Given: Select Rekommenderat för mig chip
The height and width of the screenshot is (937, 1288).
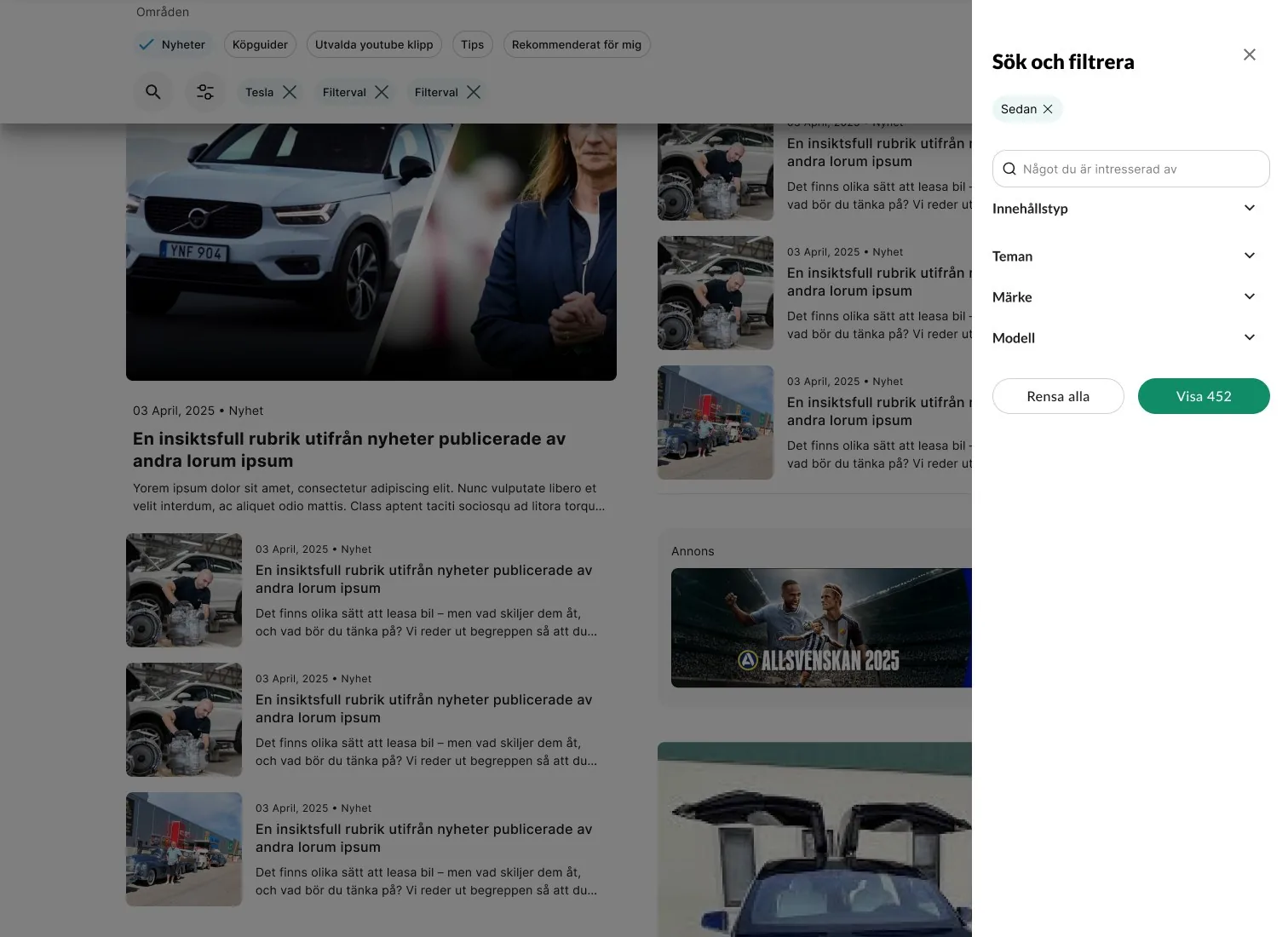Looking at the screenshot, I should (x=577, y=44).
